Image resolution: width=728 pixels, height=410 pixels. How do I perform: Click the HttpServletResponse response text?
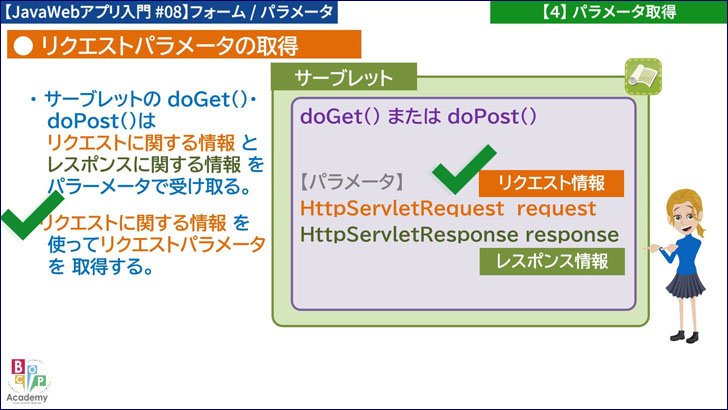click(459, 234)
